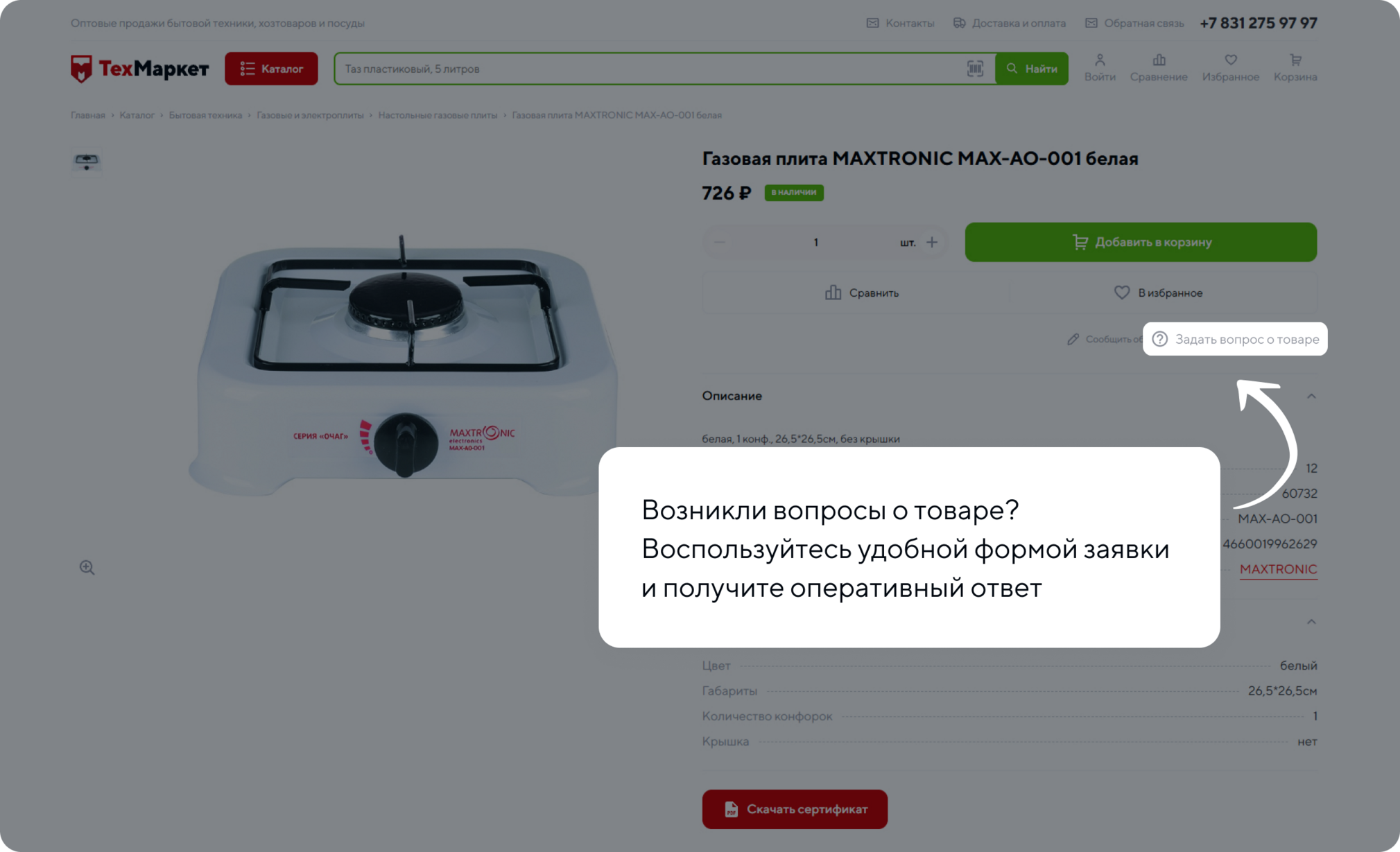Image resolution: width=1400 pixels, height=852 pixels.
Task: Decrease quantity with minus button
Action: pyautogui.click(x=719, y=242)
